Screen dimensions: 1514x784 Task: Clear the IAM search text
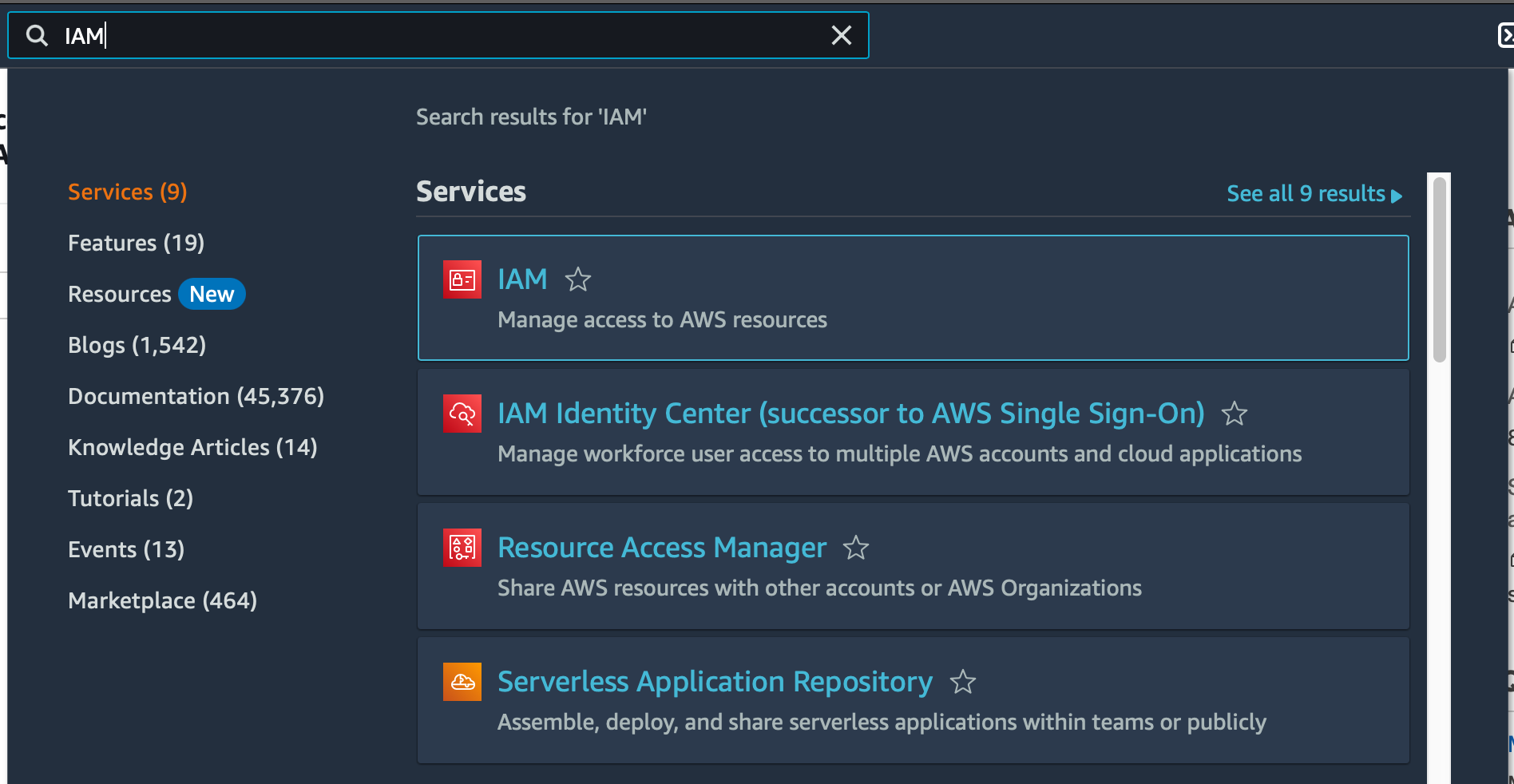pos(842,35)
